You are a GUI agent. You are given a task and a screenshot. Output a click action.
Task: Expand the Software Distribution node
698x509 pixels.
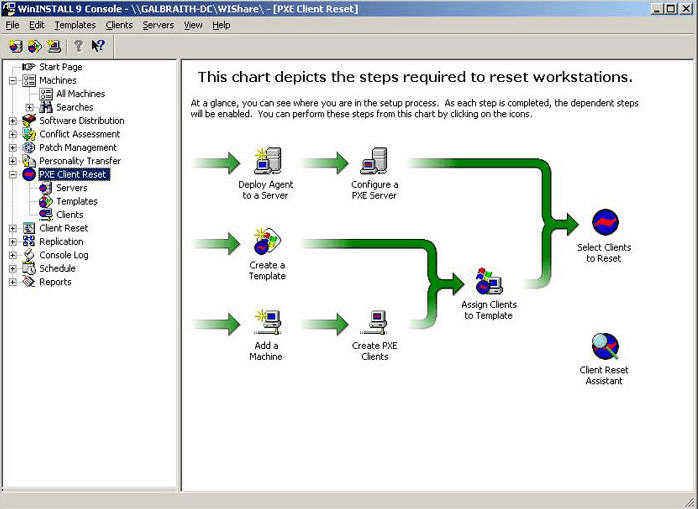click(13, 121)
